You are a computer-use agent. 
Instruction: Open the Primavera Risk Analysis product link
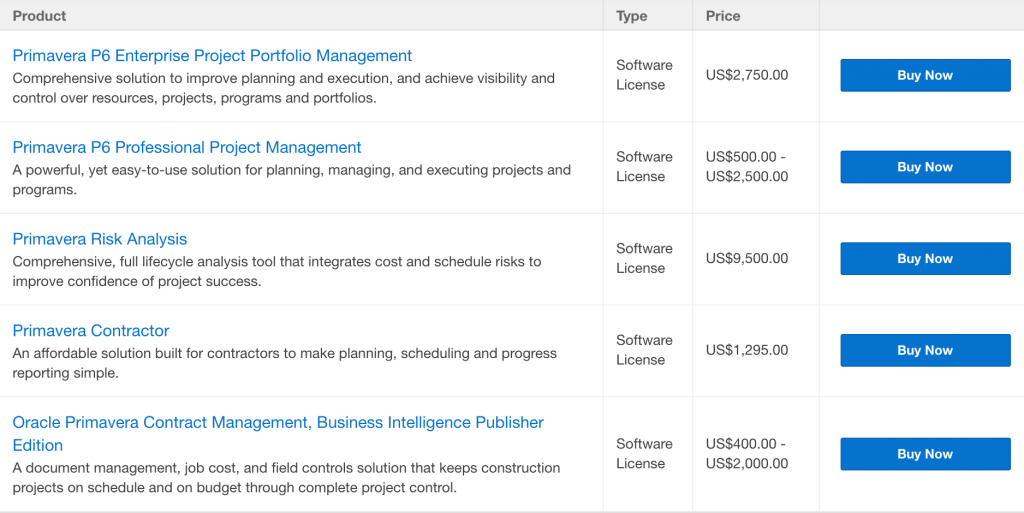(x=100, y=239)
